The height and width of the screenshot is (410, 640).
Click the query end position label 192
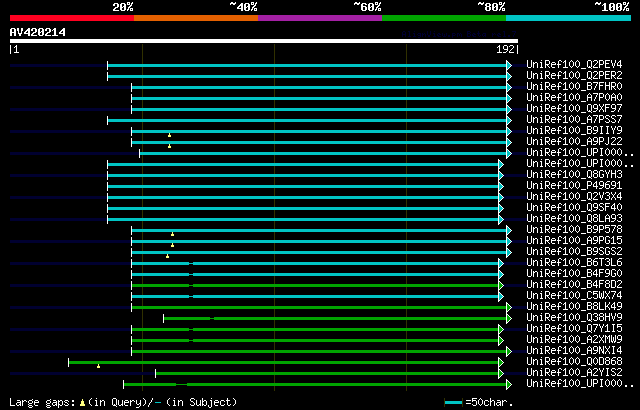[505, 49]
